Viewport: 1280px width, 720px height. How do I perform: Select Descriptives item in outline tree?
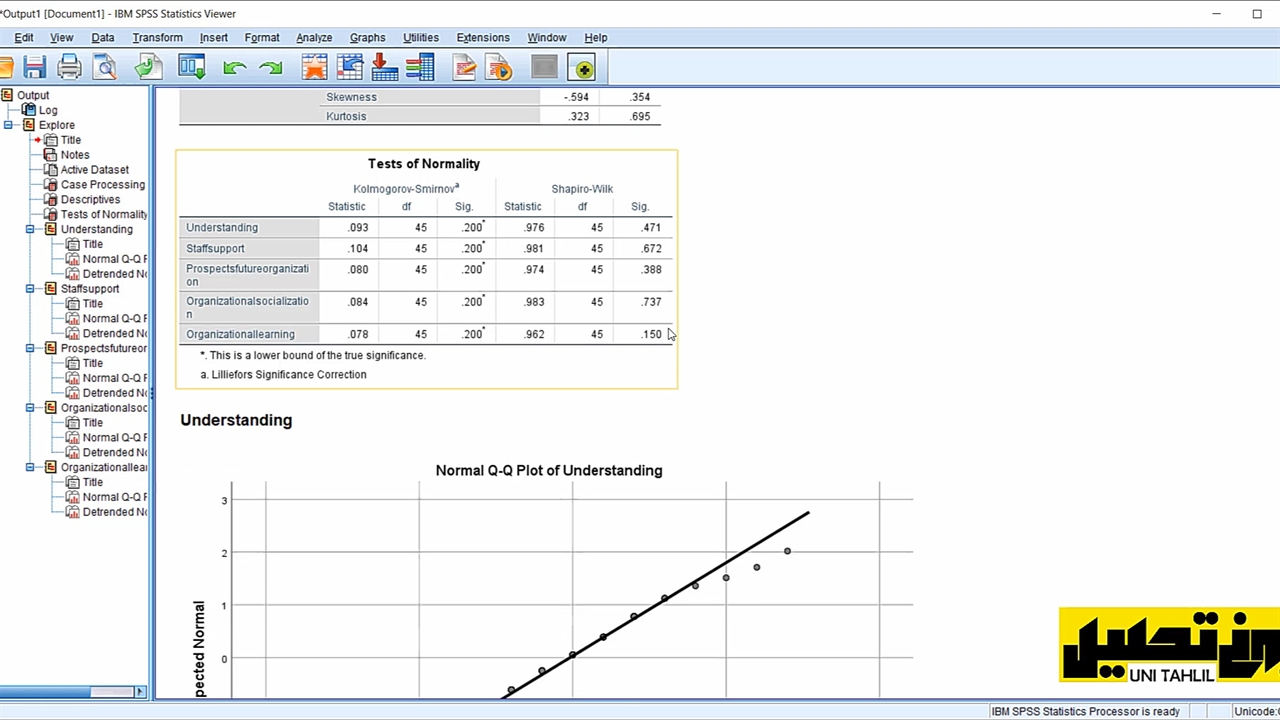[90, 199]
